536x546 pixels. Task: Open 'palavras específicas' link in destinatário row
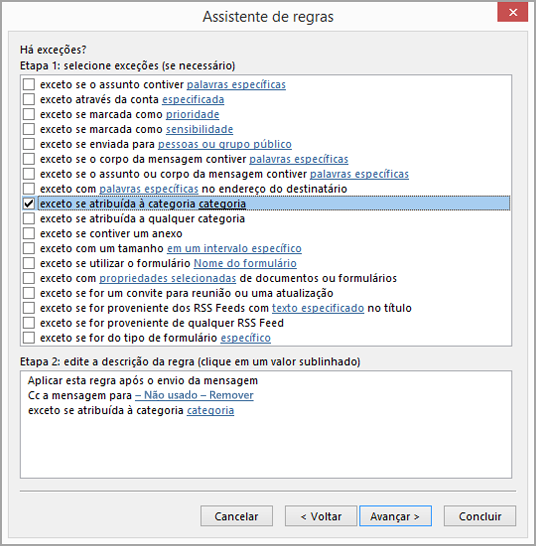(149, 189)
